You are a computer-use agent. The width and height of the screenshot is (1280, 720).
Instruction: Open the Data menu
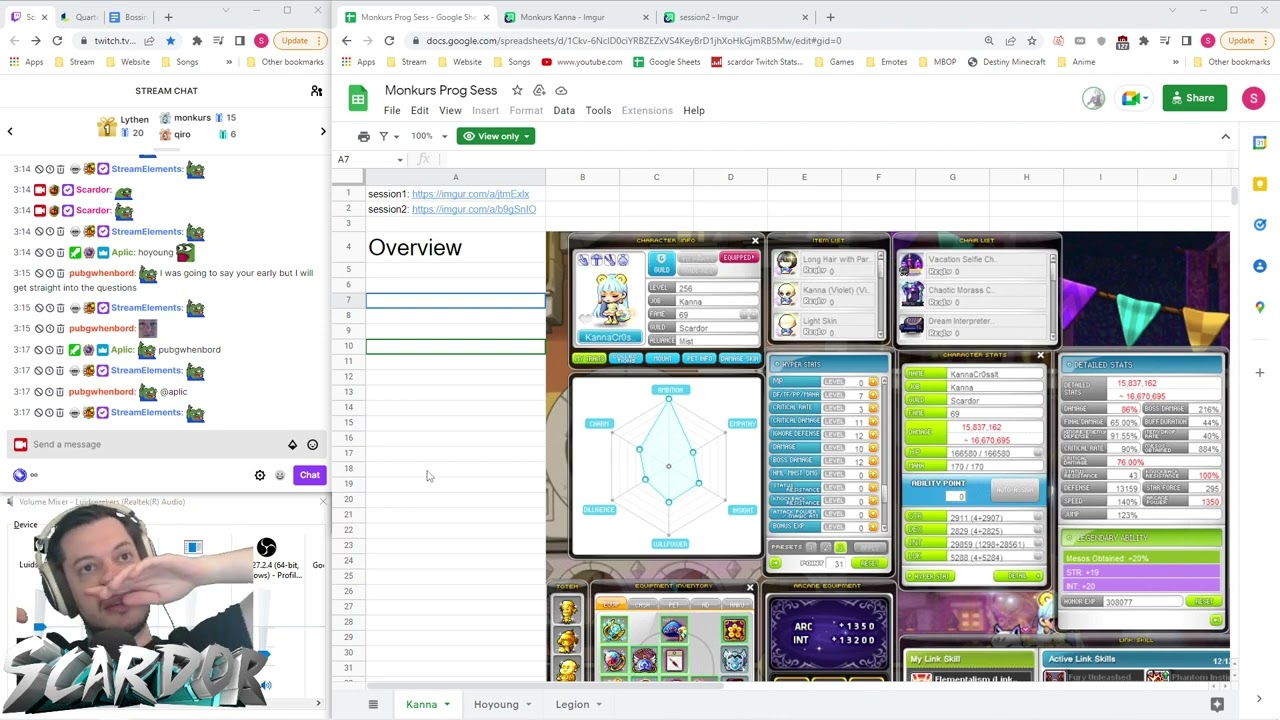pos(564,110)
